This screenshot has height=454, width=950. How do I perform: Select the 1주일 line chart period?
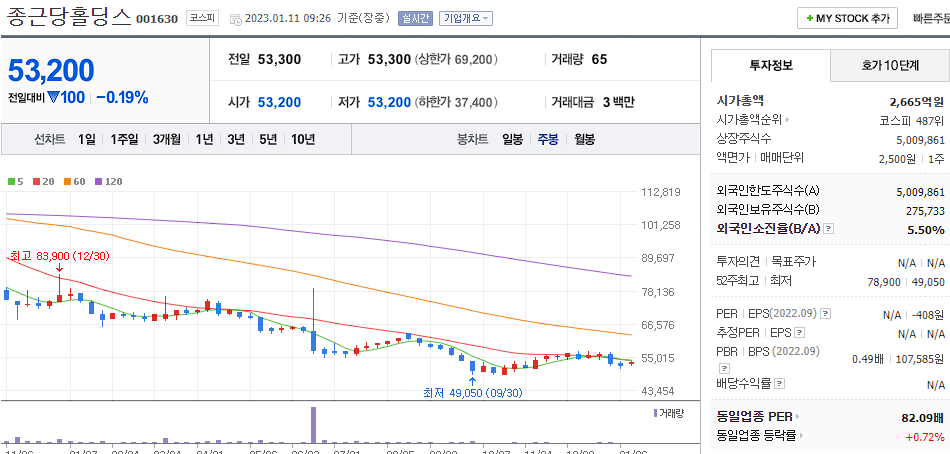pos(124,139)
